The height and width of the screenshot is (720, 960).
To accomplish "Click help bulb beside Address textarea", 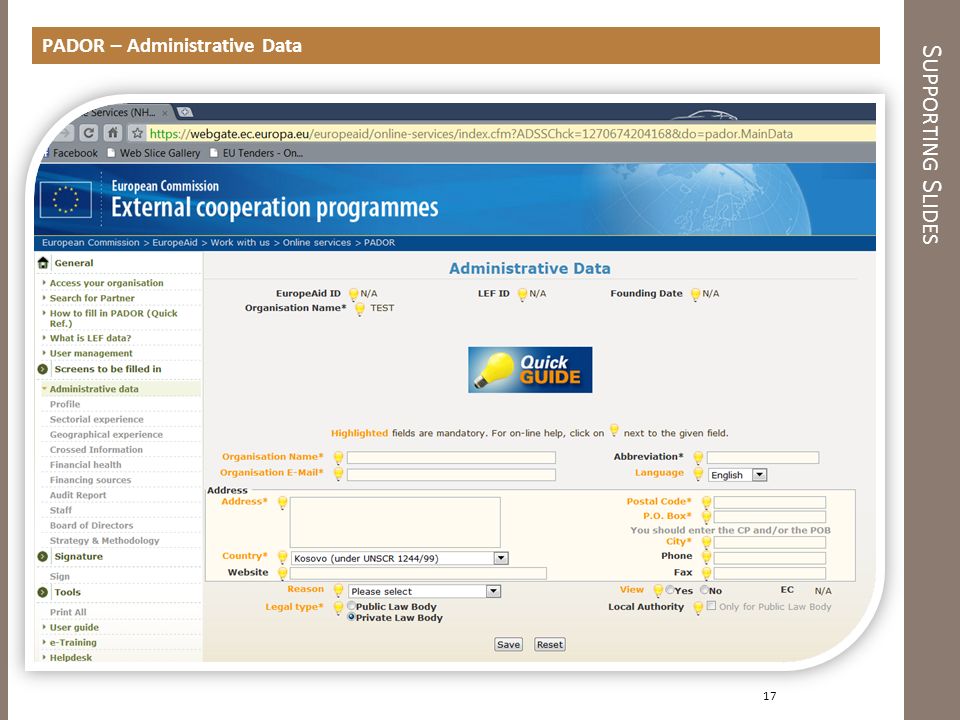I will 282,503.
